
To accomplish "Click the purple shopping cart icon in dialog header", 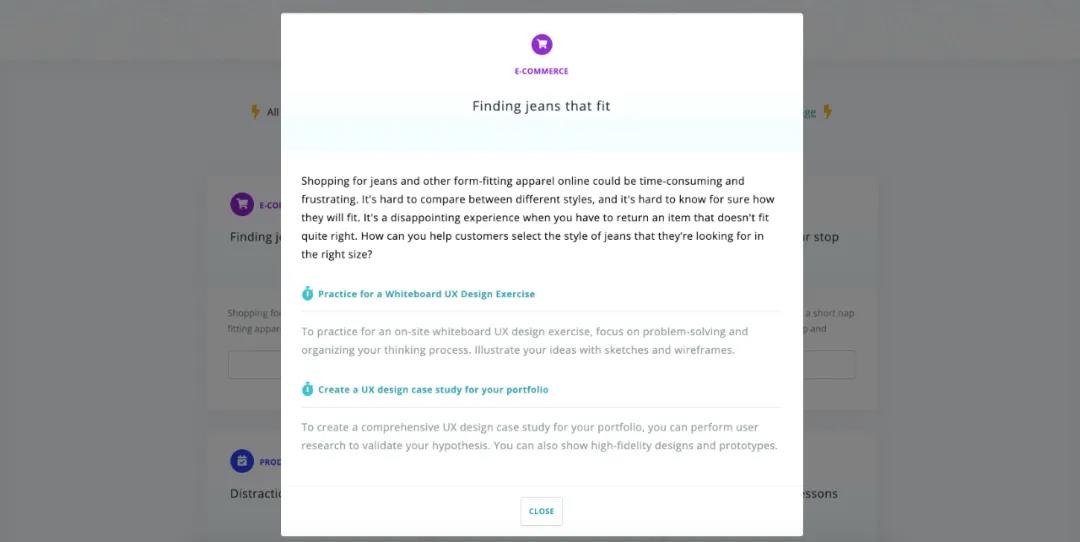I will 541,44.
